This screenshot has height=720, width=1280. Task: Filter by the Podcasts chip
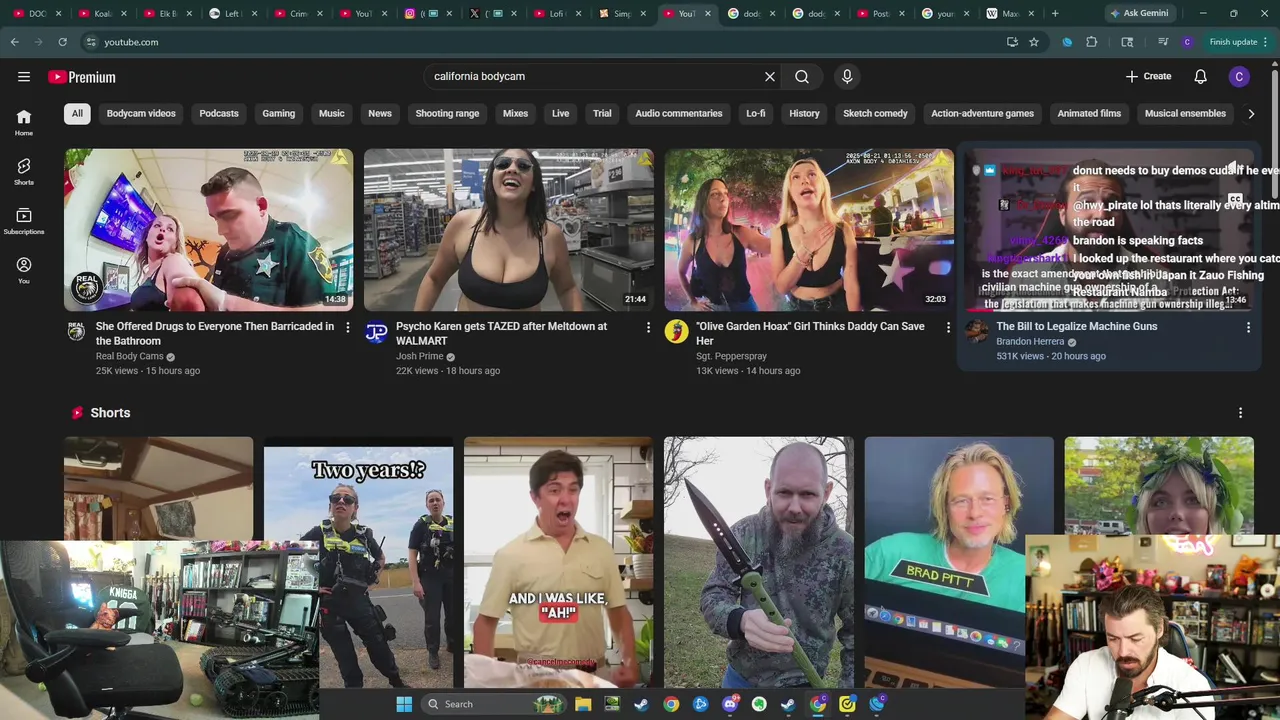pyautogui.click(x=219, y=113)
